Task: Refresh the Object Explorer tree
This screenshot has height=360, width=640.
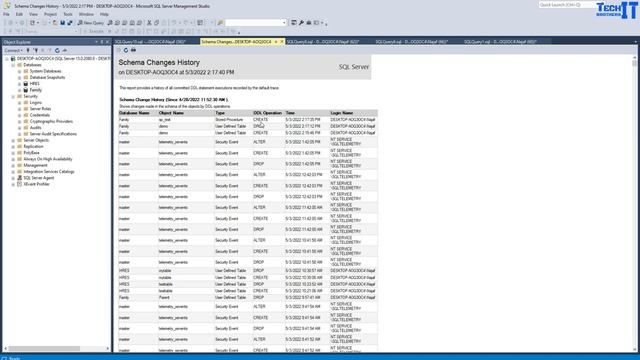Action: click(x=57, y=51)
